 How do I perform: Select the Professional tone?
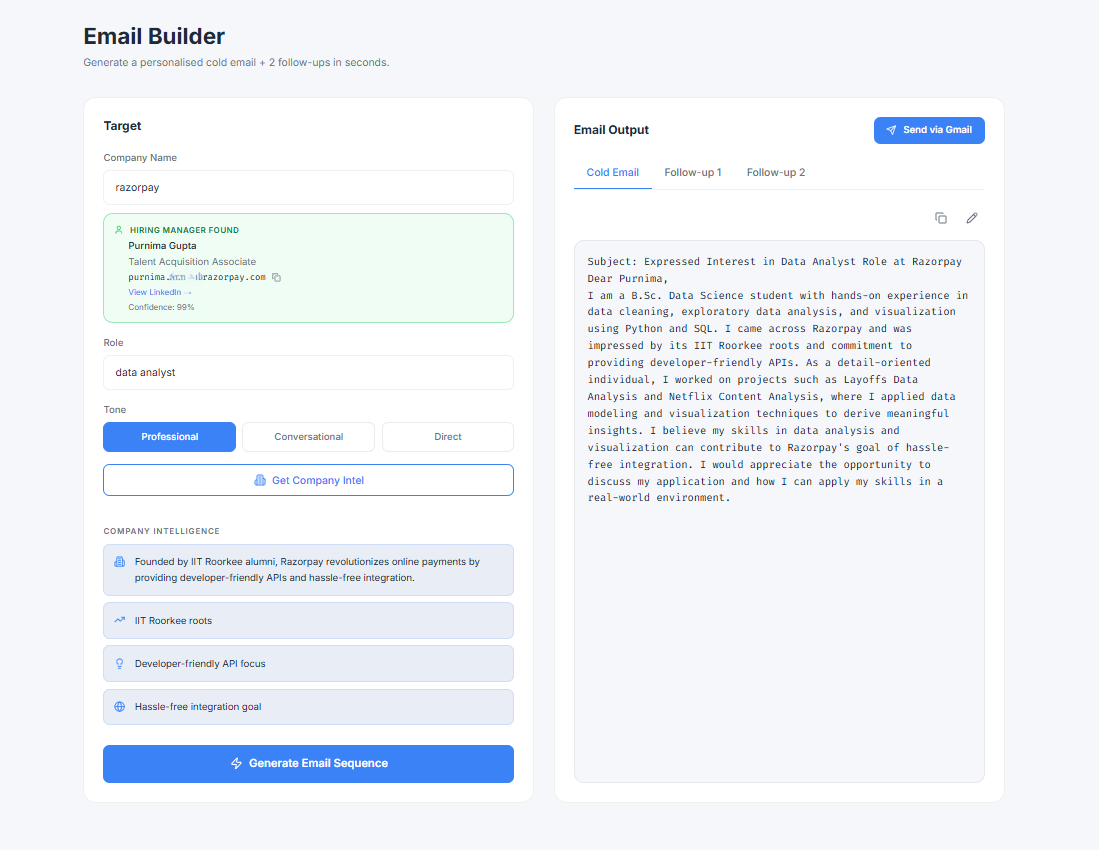click(170, 437)
